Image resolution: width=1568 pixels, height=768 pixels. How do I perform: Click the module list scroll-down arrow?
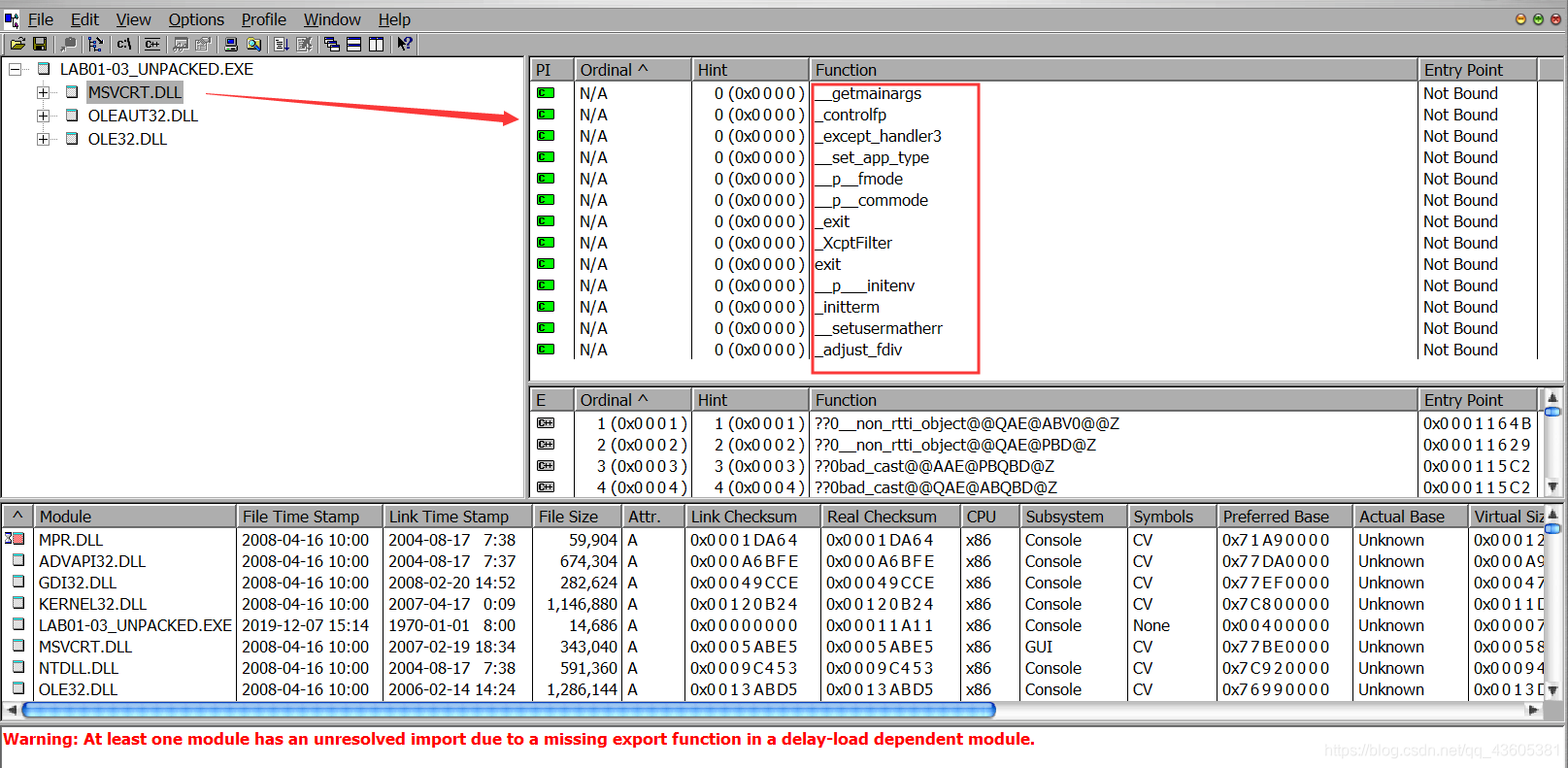1552,690
